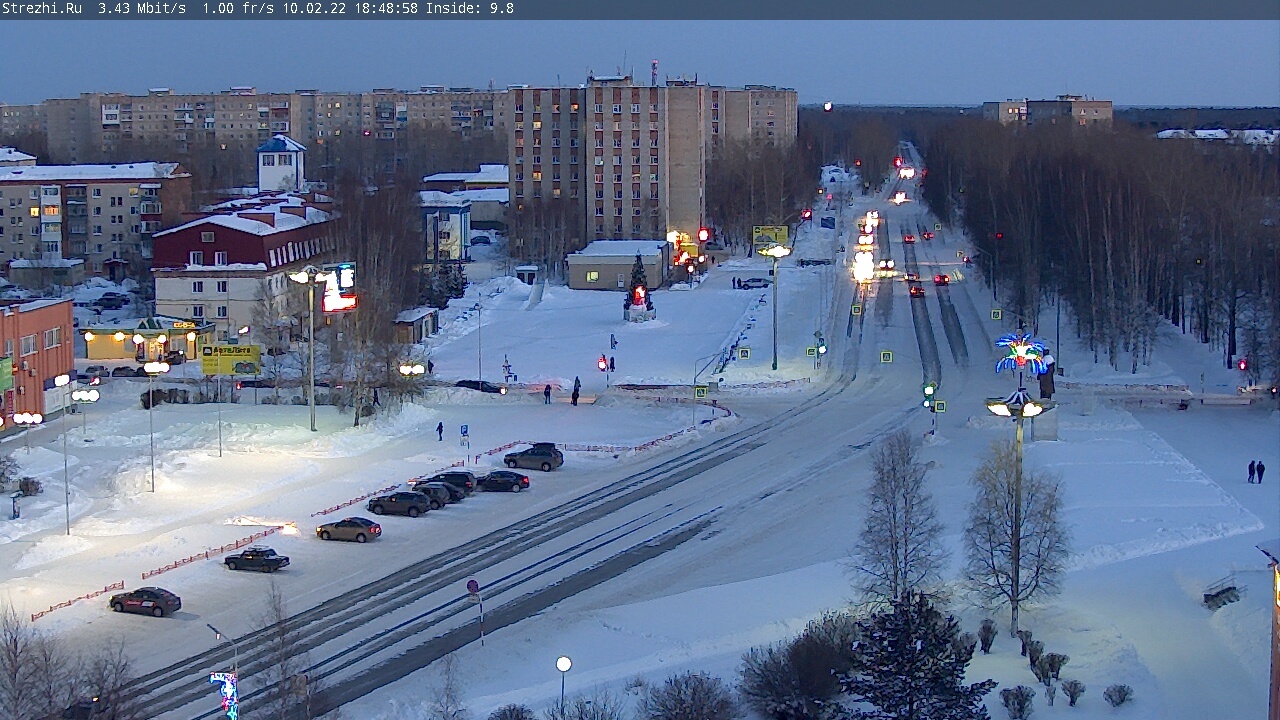Click the Inside: 9.8 temperature reading
This screenshot has width=1280, height=720.
(x=470, y=8)
